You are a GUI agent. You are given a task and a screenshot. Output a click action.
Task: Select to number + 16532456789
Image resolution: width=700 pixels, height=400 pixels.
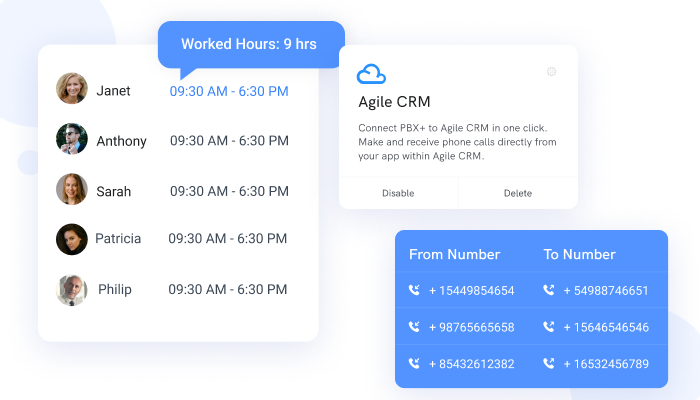click(606, 364)
